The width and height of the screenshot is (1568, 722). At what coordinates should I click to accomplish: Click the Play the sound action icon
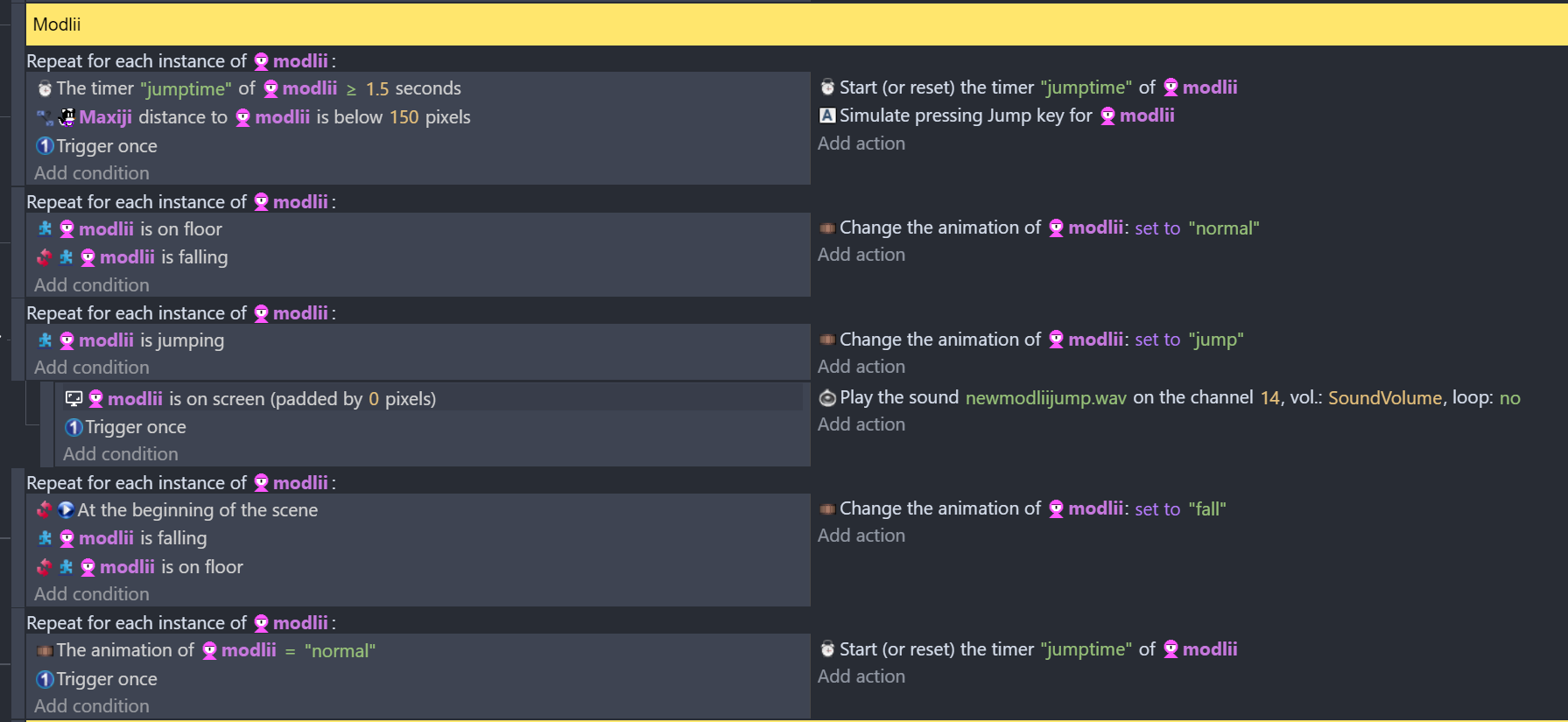point(827,398)
